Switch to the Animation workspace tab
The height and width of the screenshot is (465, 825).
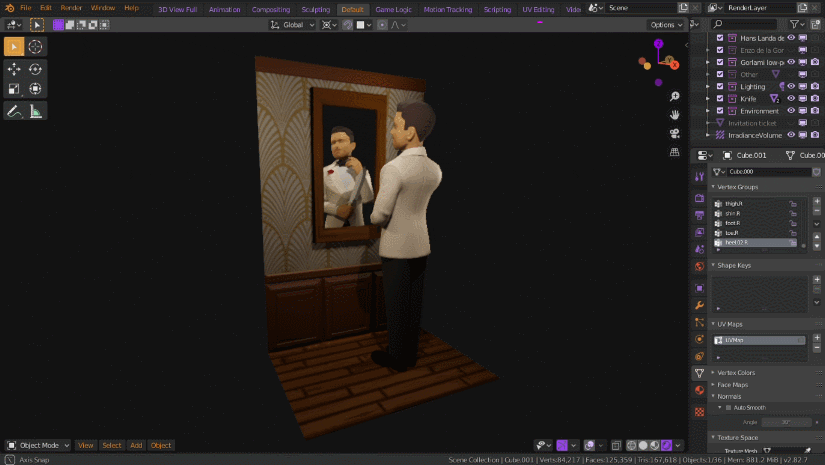click(x=224, y=9)
